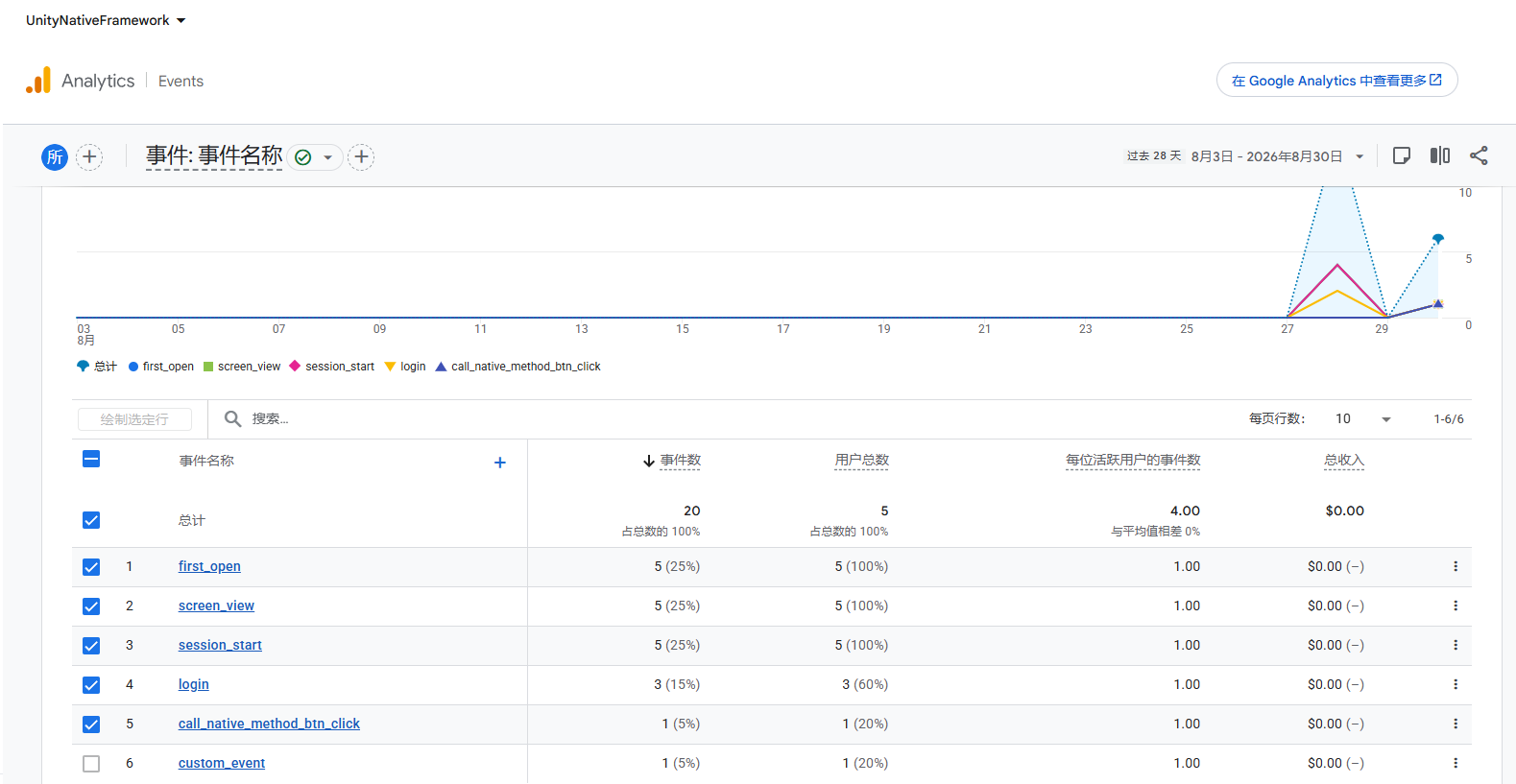Uncheck the totals row checkbox
Screen dimensions: 1516x784
tap(91, 520)
